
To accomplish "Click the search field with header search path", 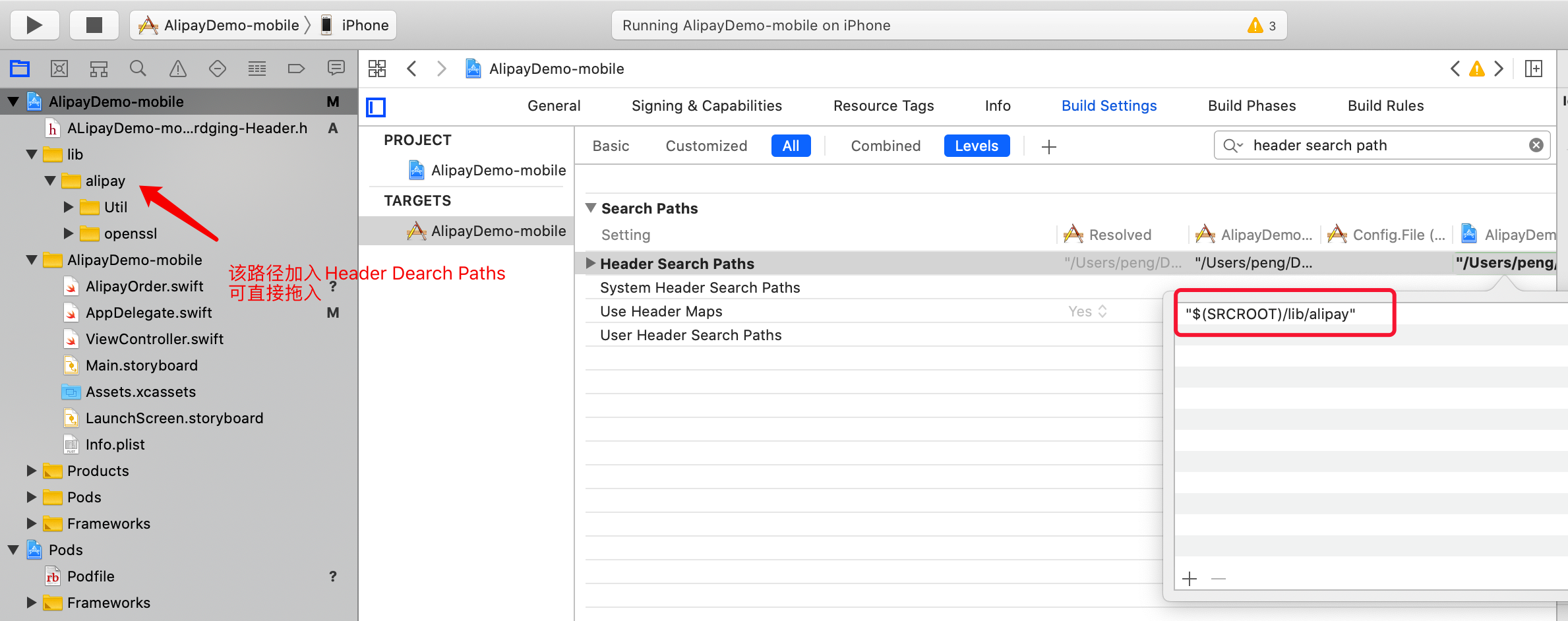I will pyautogui.click(x=1382, y=145).
